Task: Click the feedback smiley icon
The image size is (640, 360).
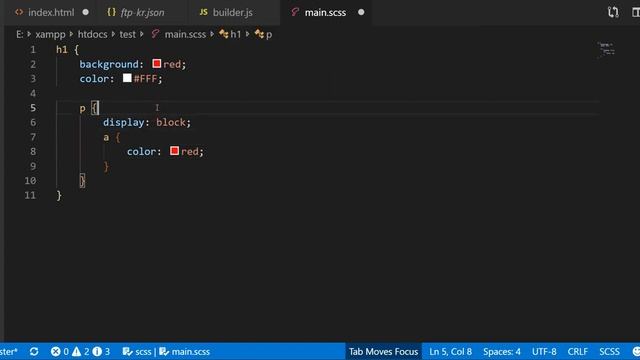Action: (636, 351)
